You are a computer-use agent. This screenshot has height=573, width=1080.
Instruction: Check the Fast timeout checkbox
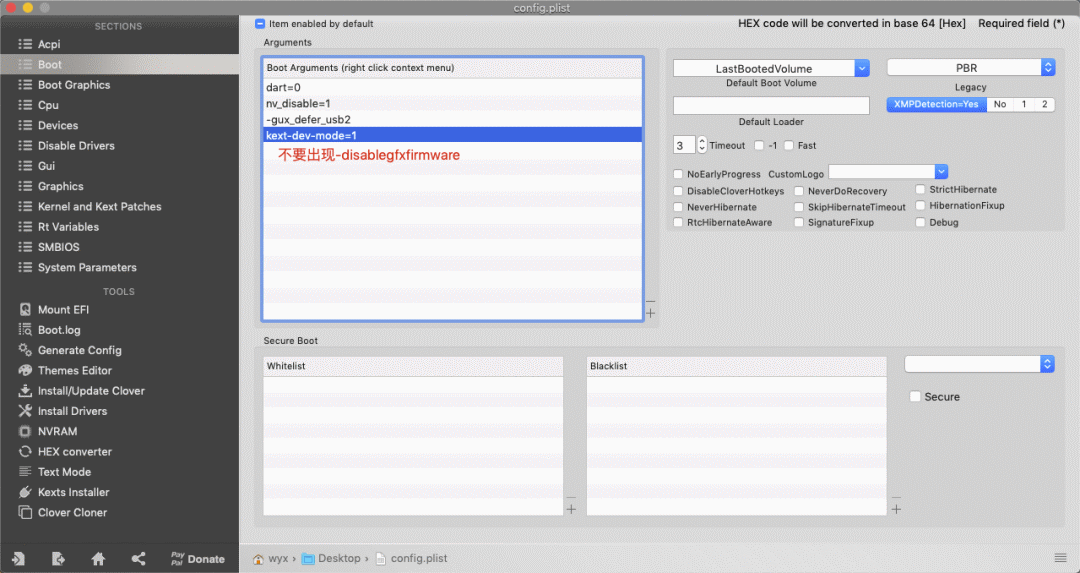789,145
